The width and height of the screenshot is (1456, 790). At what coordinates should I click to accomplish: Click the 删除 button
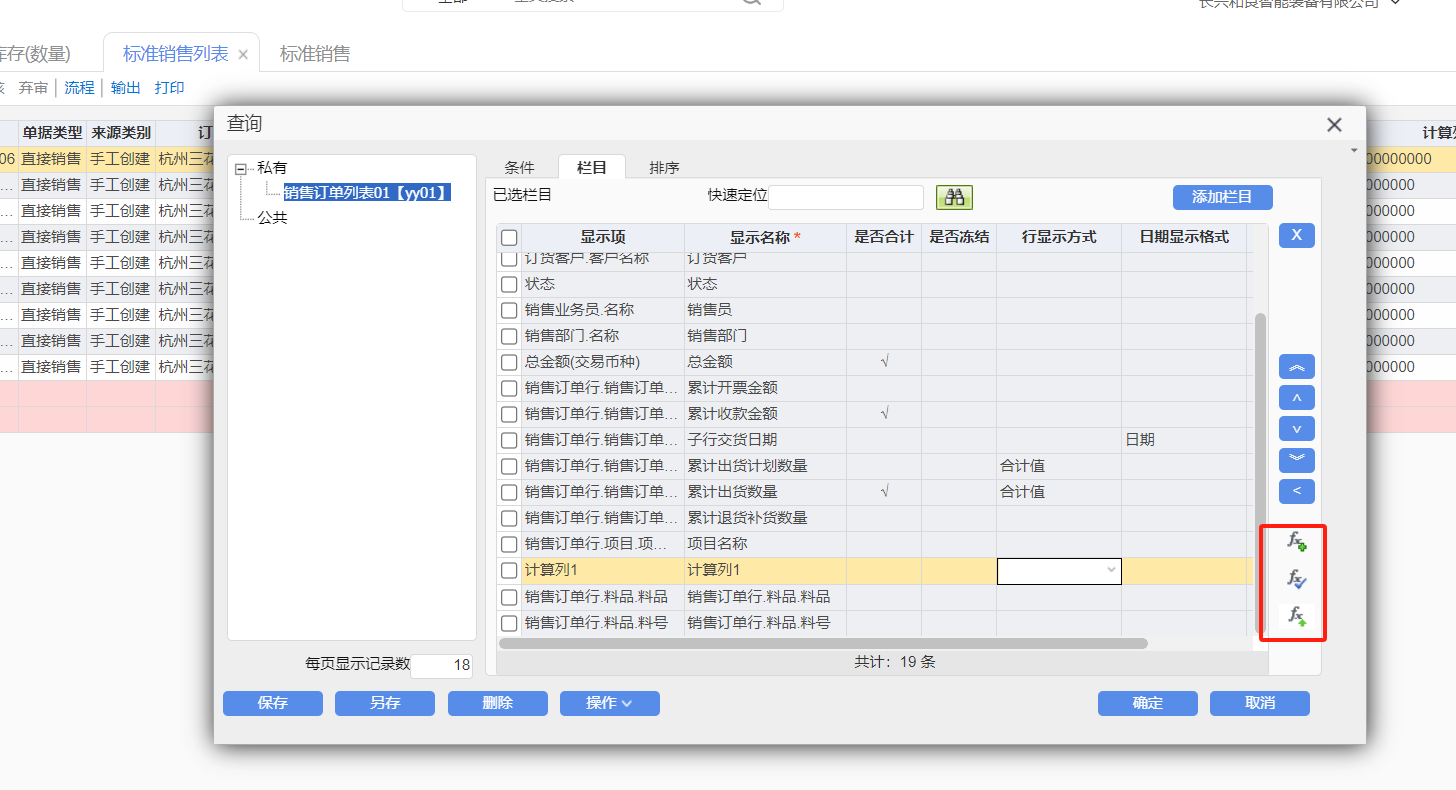pos(498,703)
